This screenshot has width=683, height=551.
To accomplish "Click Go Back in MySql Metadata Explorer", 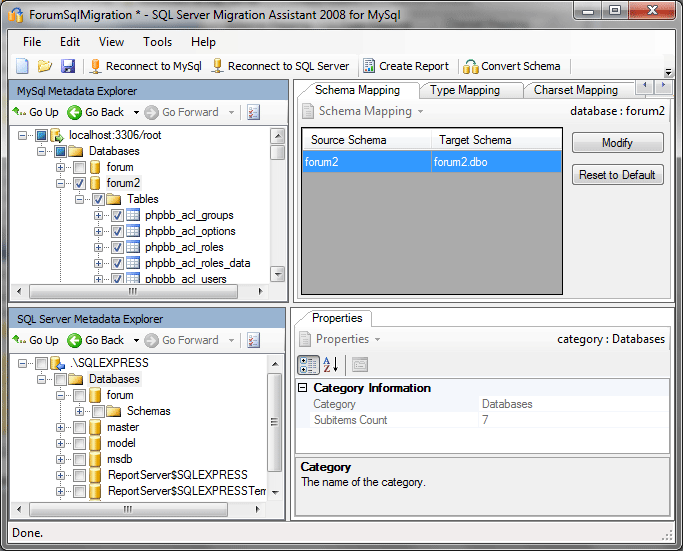I will click(96, 112).
